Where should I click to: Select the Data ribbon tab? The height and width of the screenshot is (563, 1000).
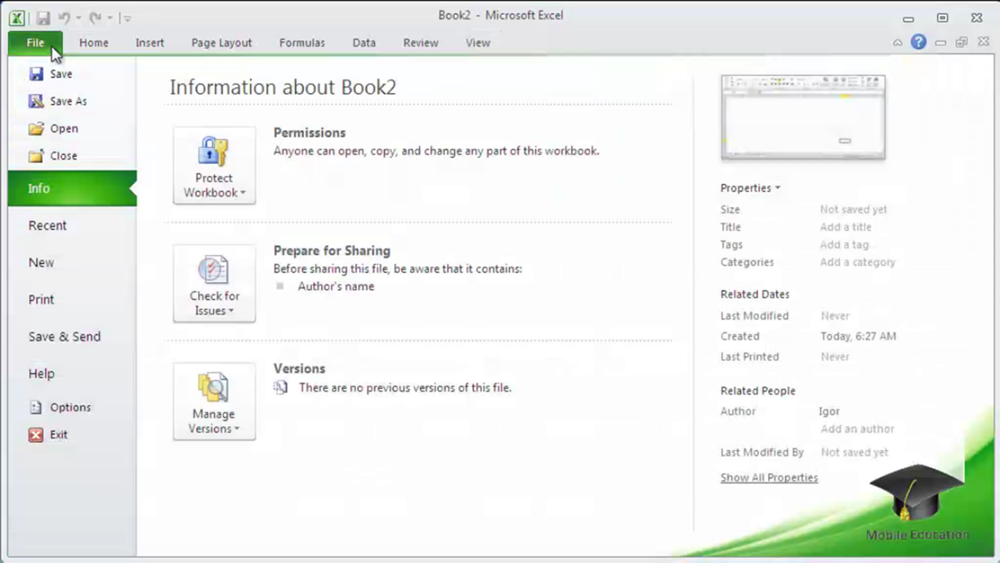tap(364, 43)
